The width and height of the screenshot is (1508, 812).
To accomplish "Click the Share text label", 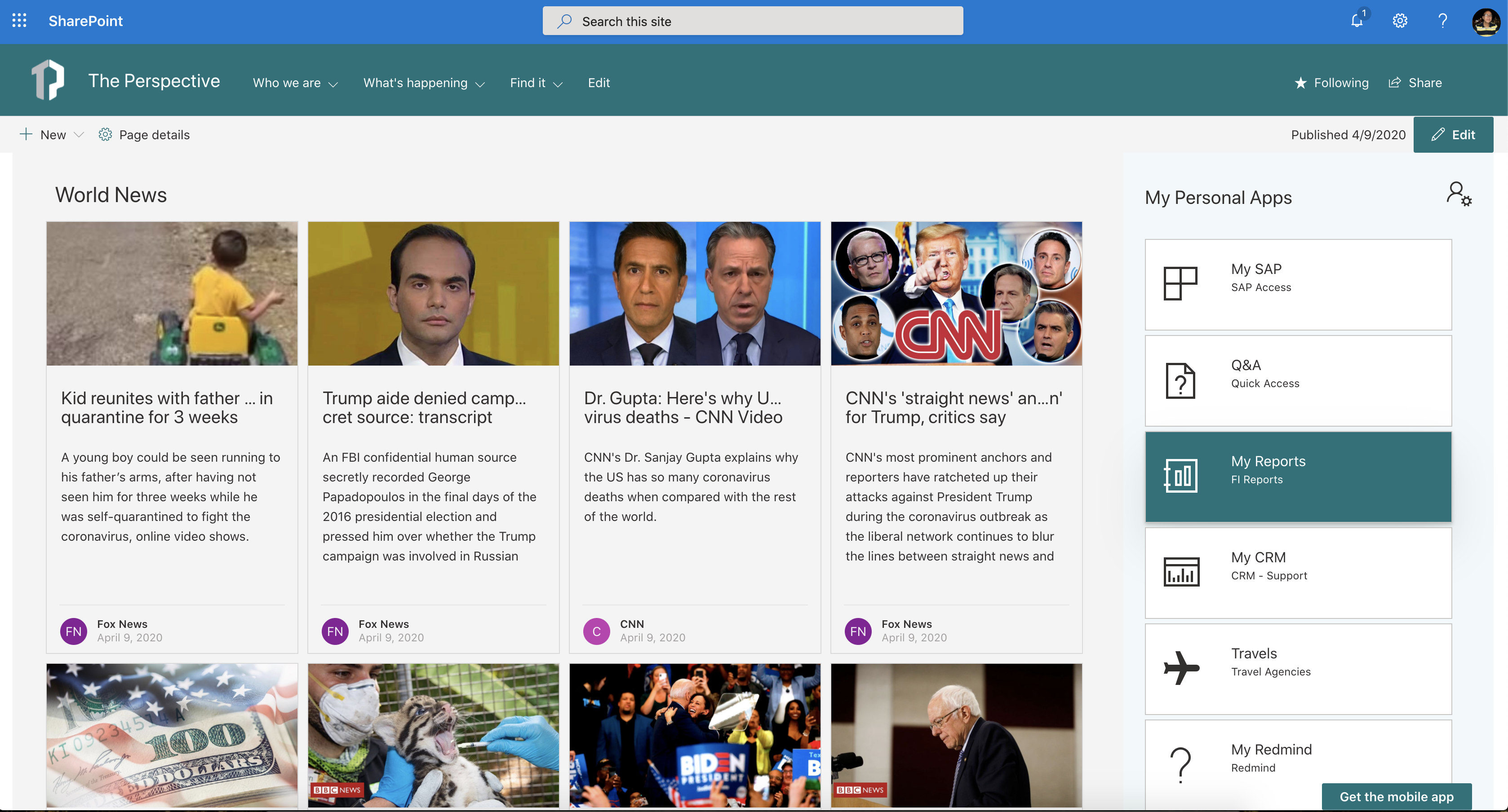I will pos(1425,83).
